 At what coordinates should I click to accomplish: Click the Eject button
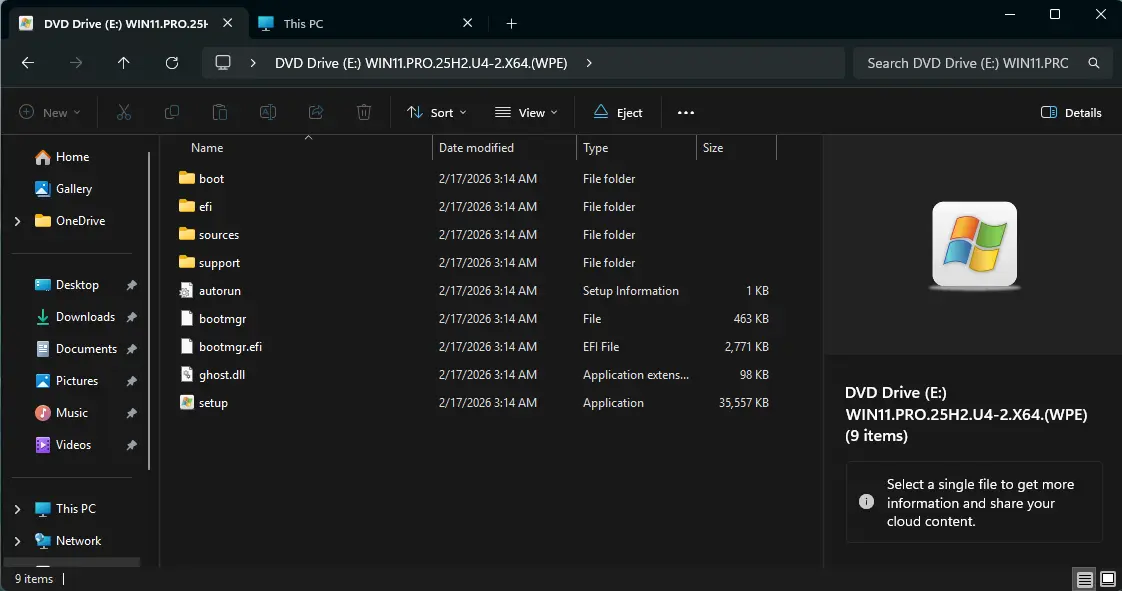(618, 112)
